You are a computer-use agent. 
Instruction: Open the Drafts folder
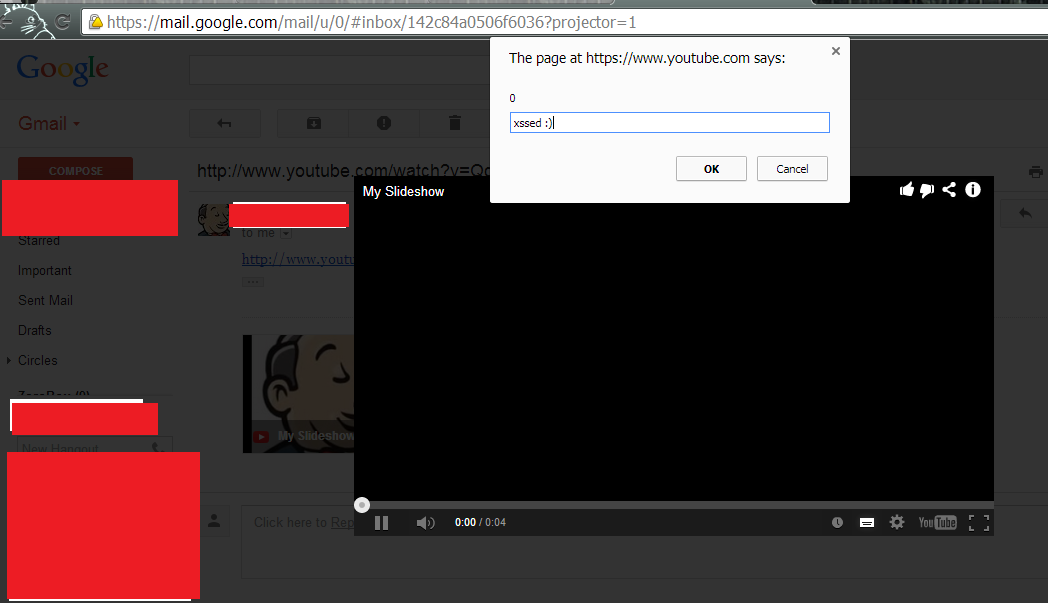(34, 330)
